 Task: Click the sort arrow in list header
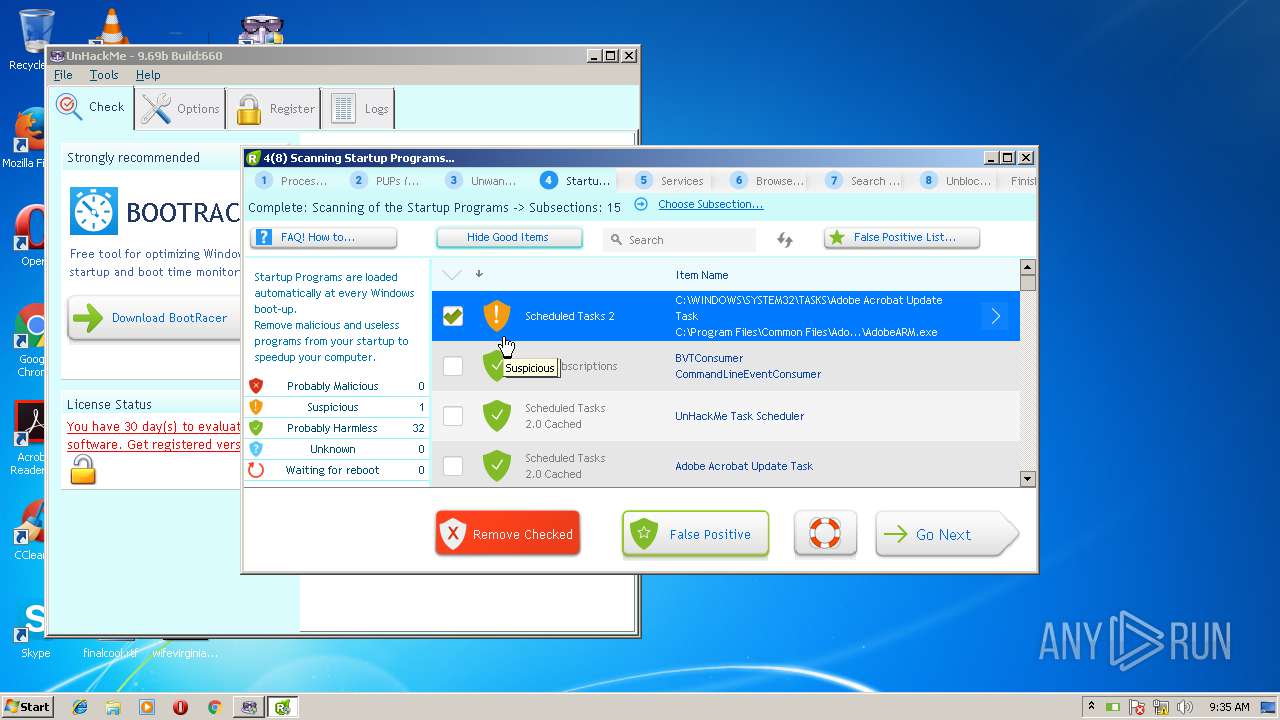pyautogui.click(x=479, y=274)
